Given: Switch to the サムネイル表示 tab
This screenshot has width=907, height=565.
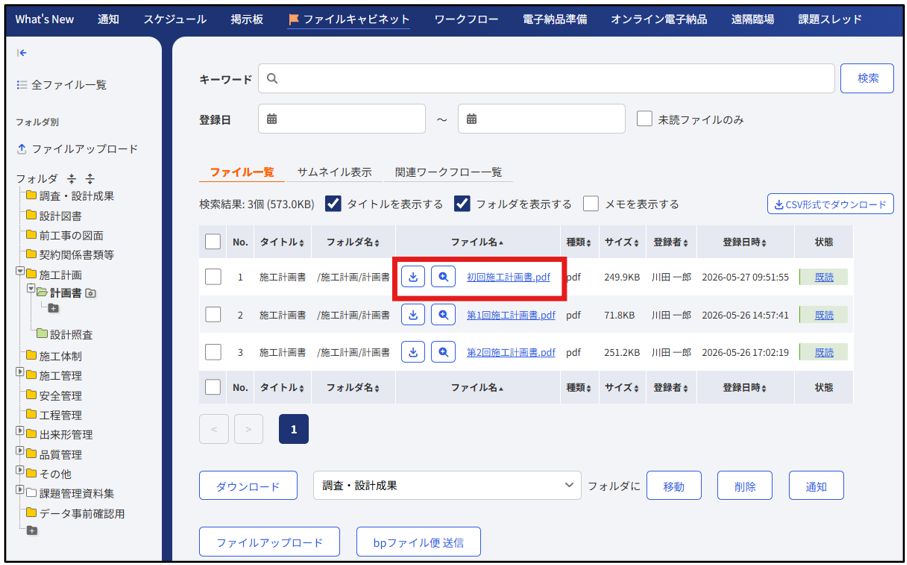Looking at the screenshot, I should coord(334,172).
